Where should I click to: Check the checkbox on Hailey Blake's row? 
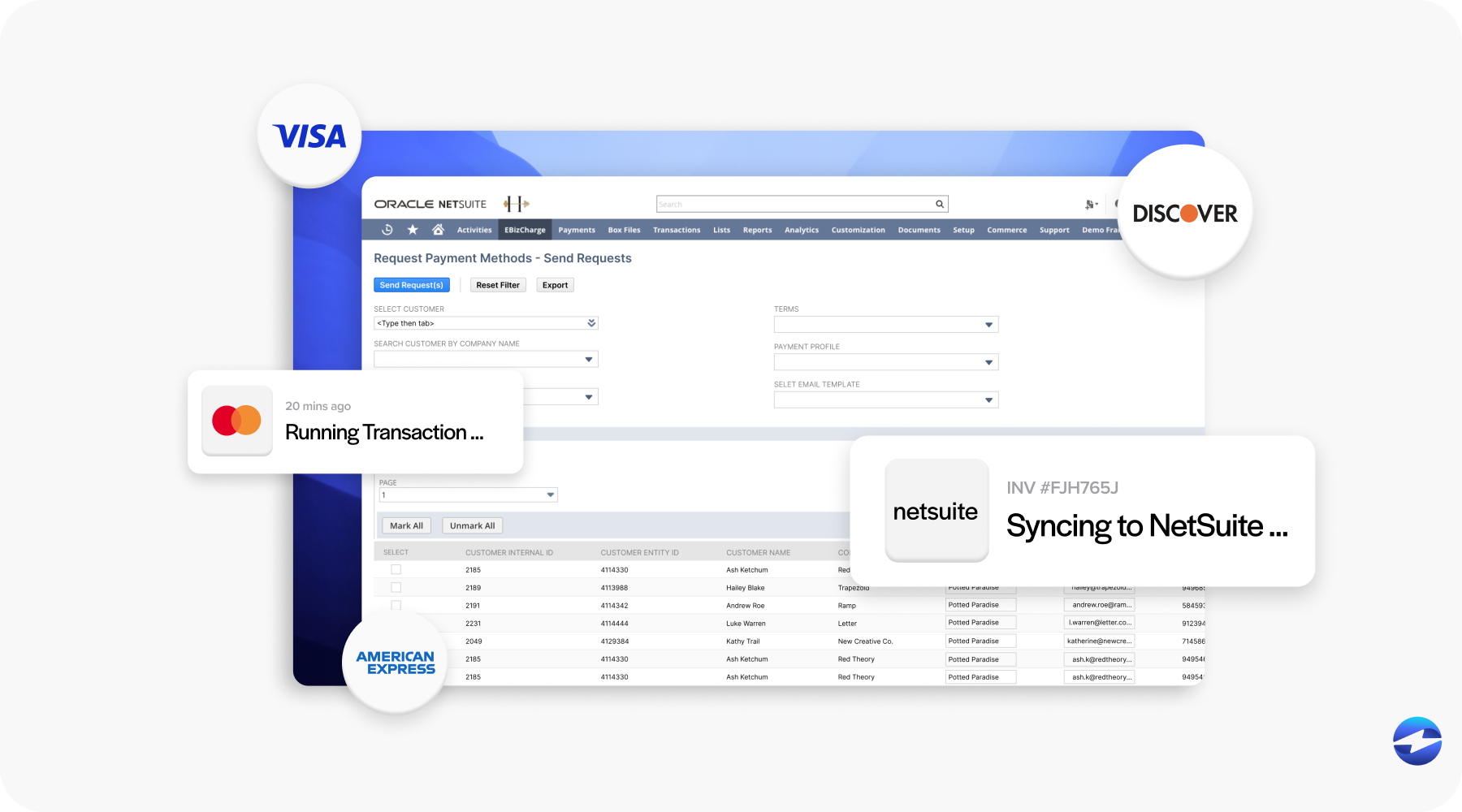click(396, 587)
